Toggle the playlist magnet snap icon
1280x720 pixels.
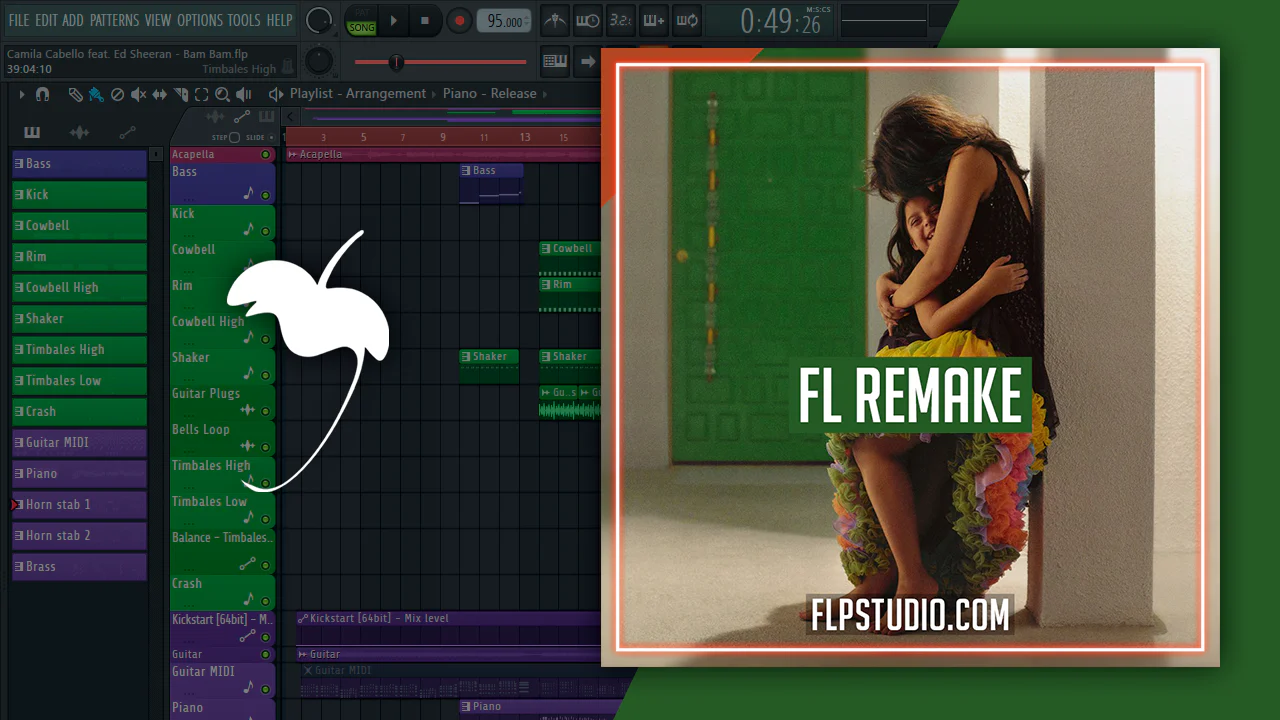(42, 94)
